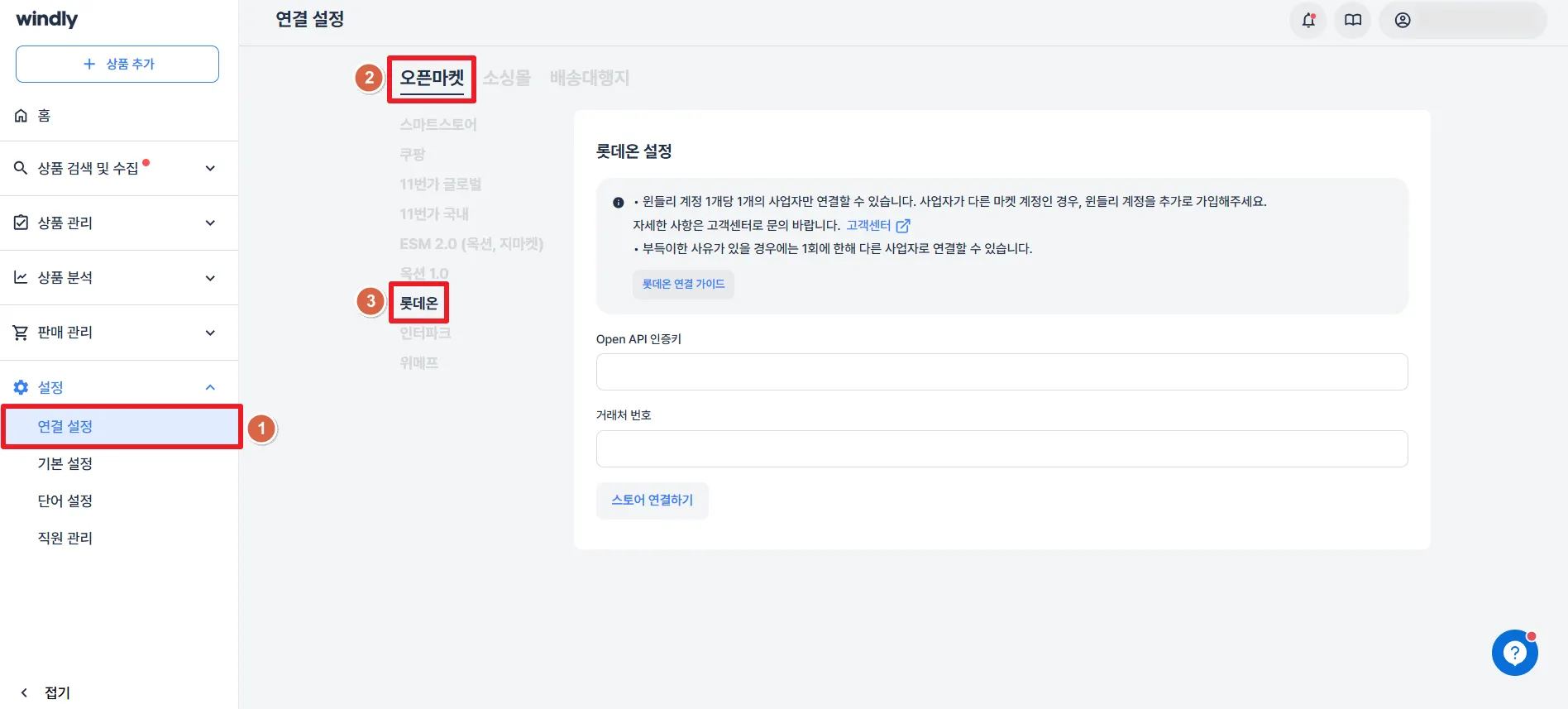This screenshot has height=709, width=1568.
Task: Click the windly logo
Action: (x=47, y=19)
